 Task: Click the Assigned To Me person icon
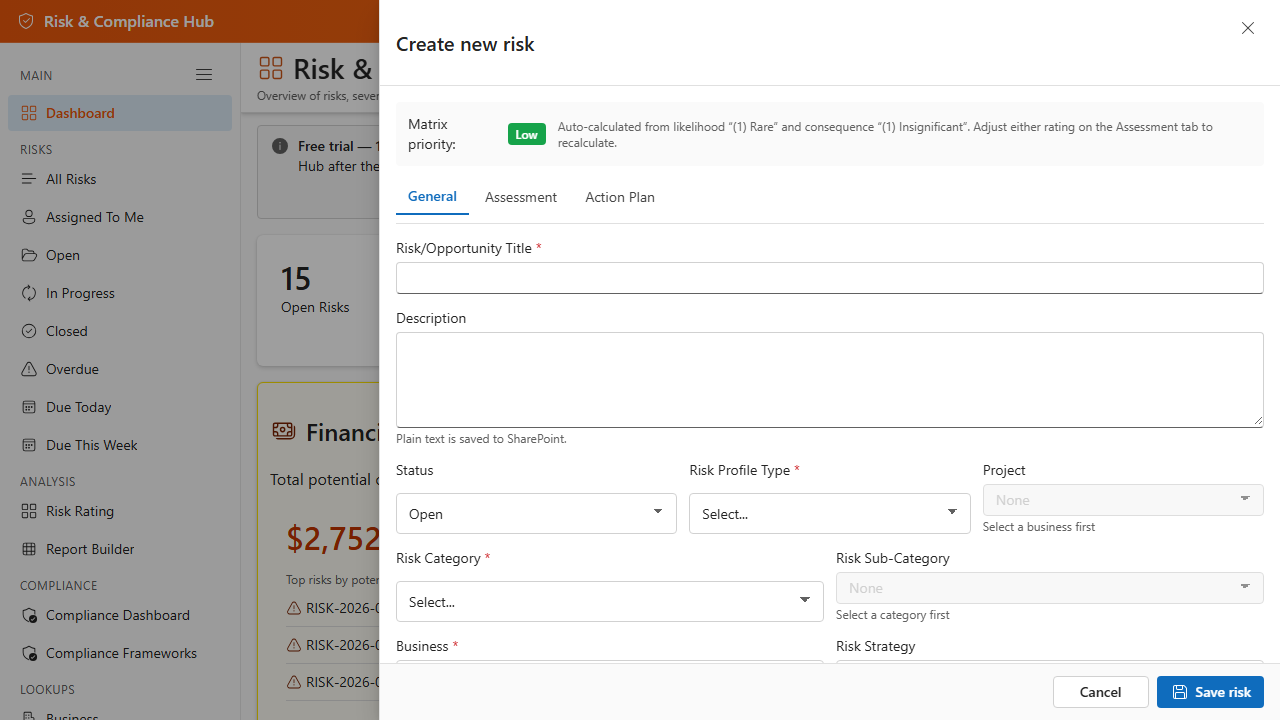(x=29, y=217)
